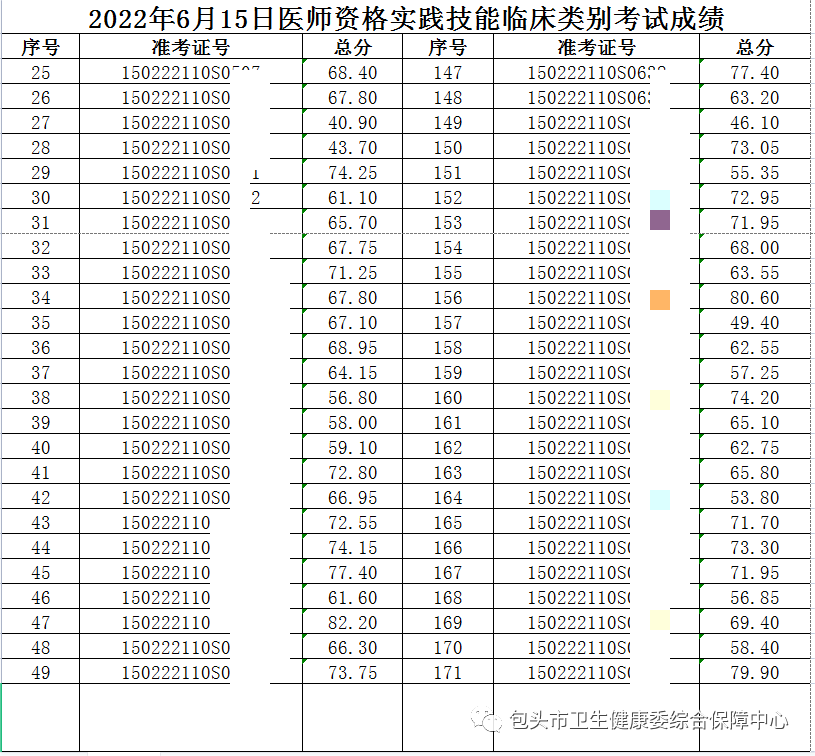This screenshot has height=756, width=815.
Task: Click score cell 80.60
Action: 755,297
